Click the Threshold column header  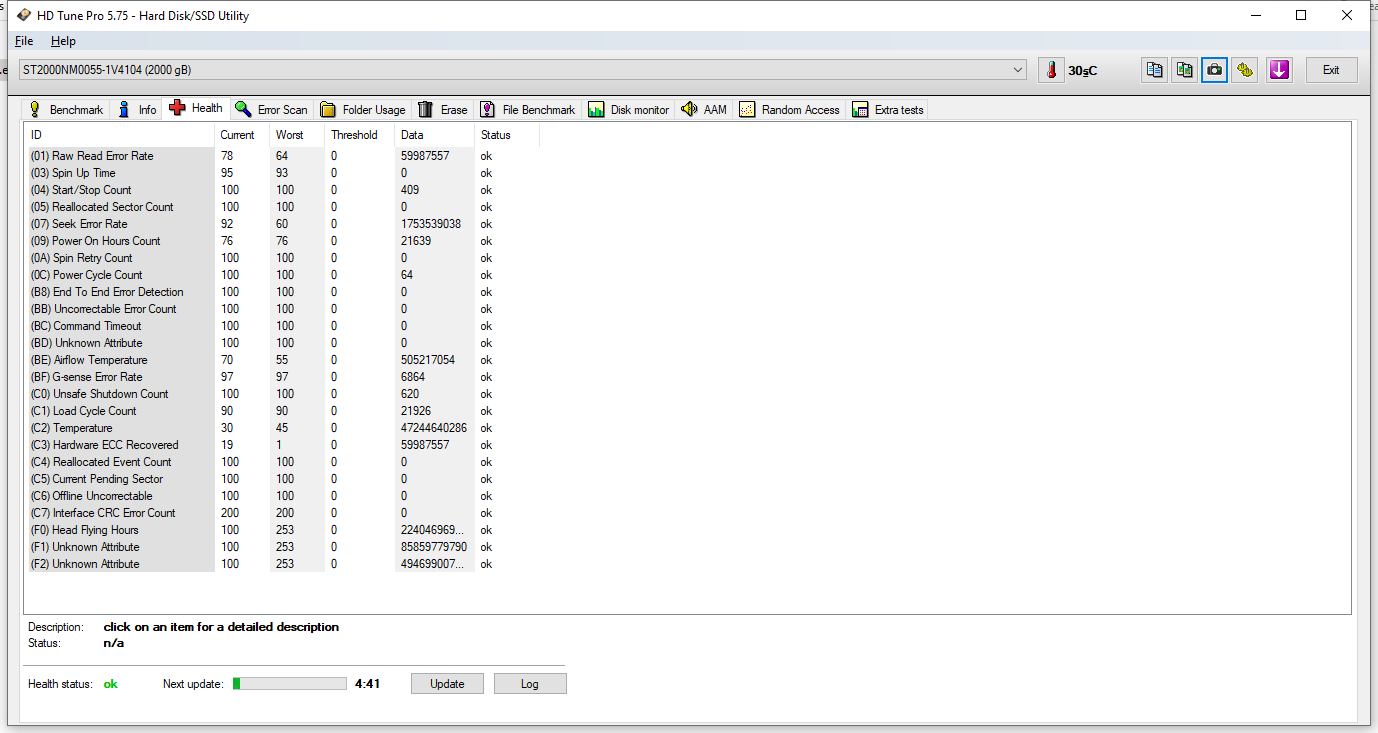point(360,135)
